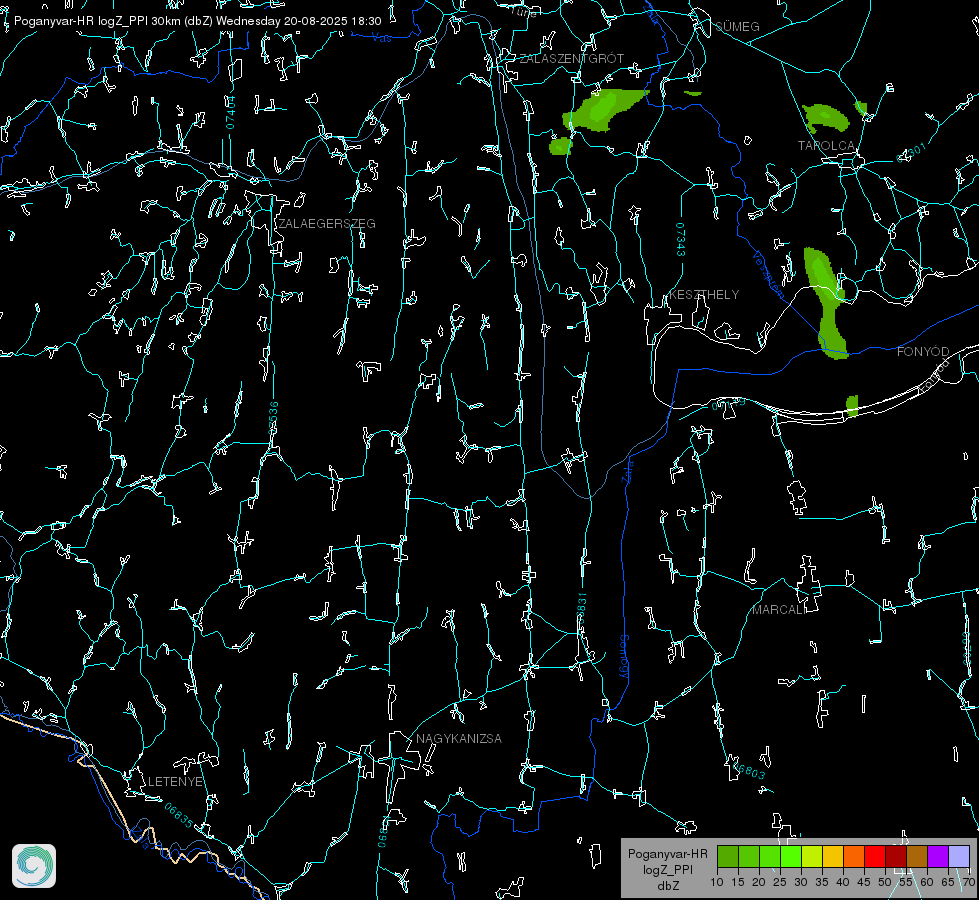
Task: Click the KESZTHELY city label
Action: [x=704, y=294]
